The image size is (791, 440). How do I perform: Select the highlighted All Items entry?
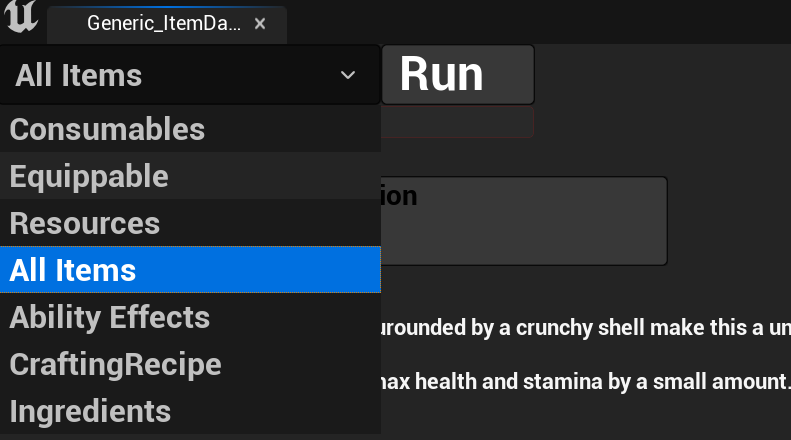click(x=73, y=270)
